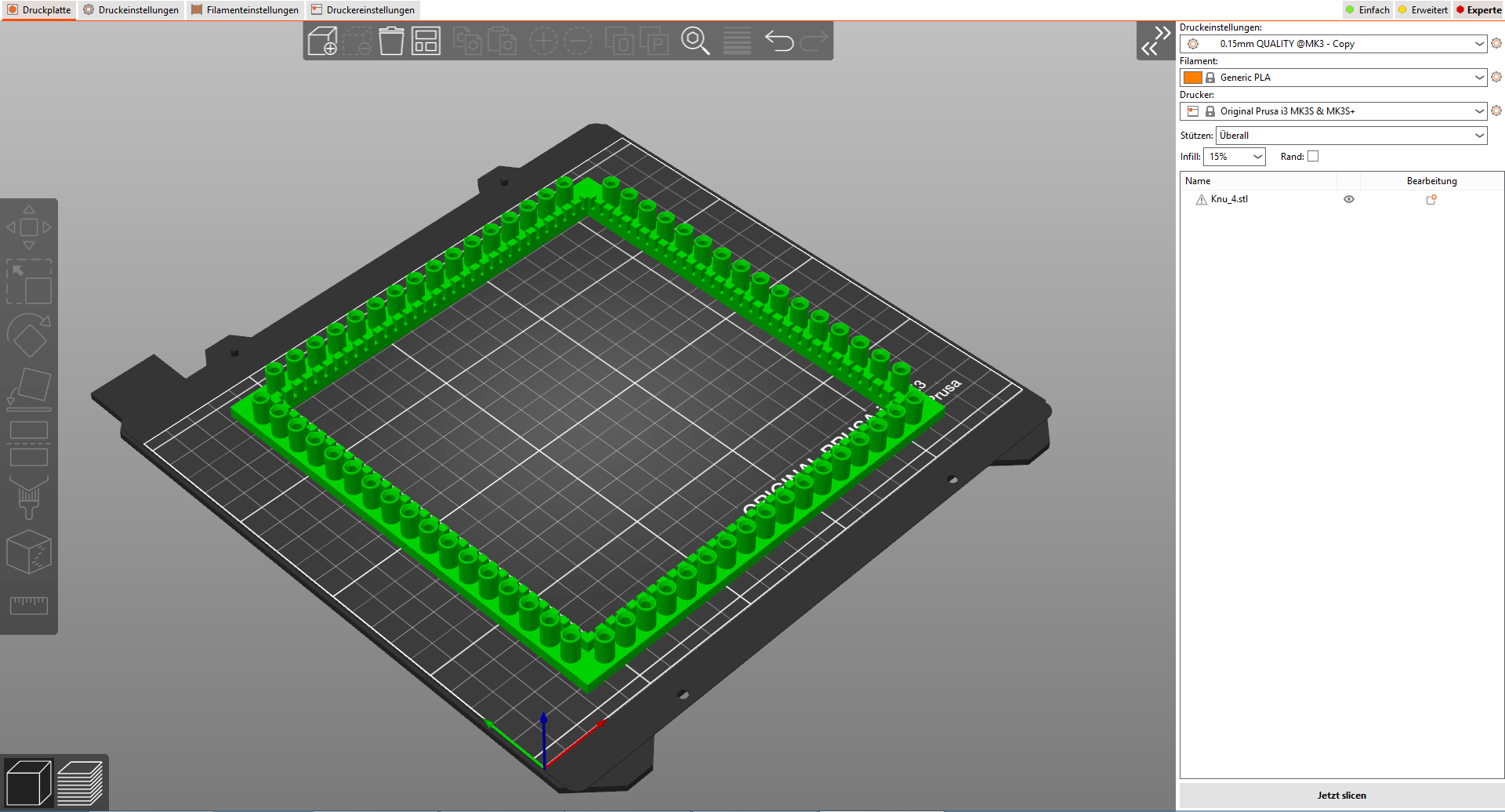The height and width of the screenshot is (812, 1505).
Task: Switch to Experte mode
Action: [x=1479, y=10]
